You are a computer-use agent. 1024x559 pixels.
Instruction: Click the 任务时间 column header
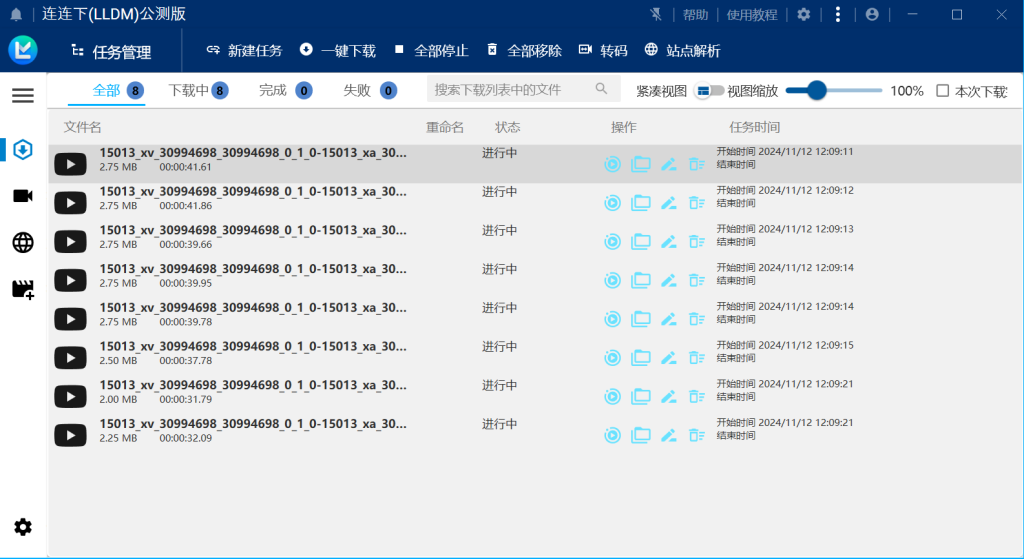click(754, 127)
